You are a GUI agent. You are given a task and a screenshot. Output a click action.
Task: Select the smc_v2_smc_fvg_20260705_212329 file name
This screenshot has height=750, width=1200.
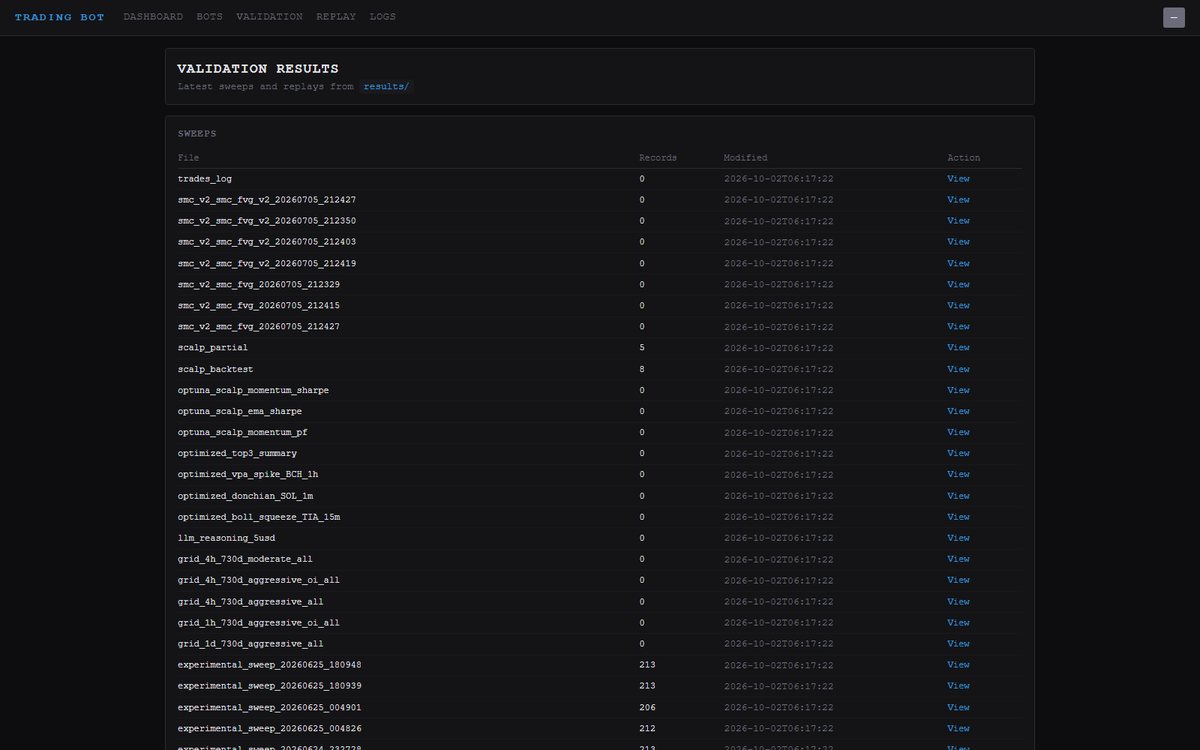tap(259, 285)
